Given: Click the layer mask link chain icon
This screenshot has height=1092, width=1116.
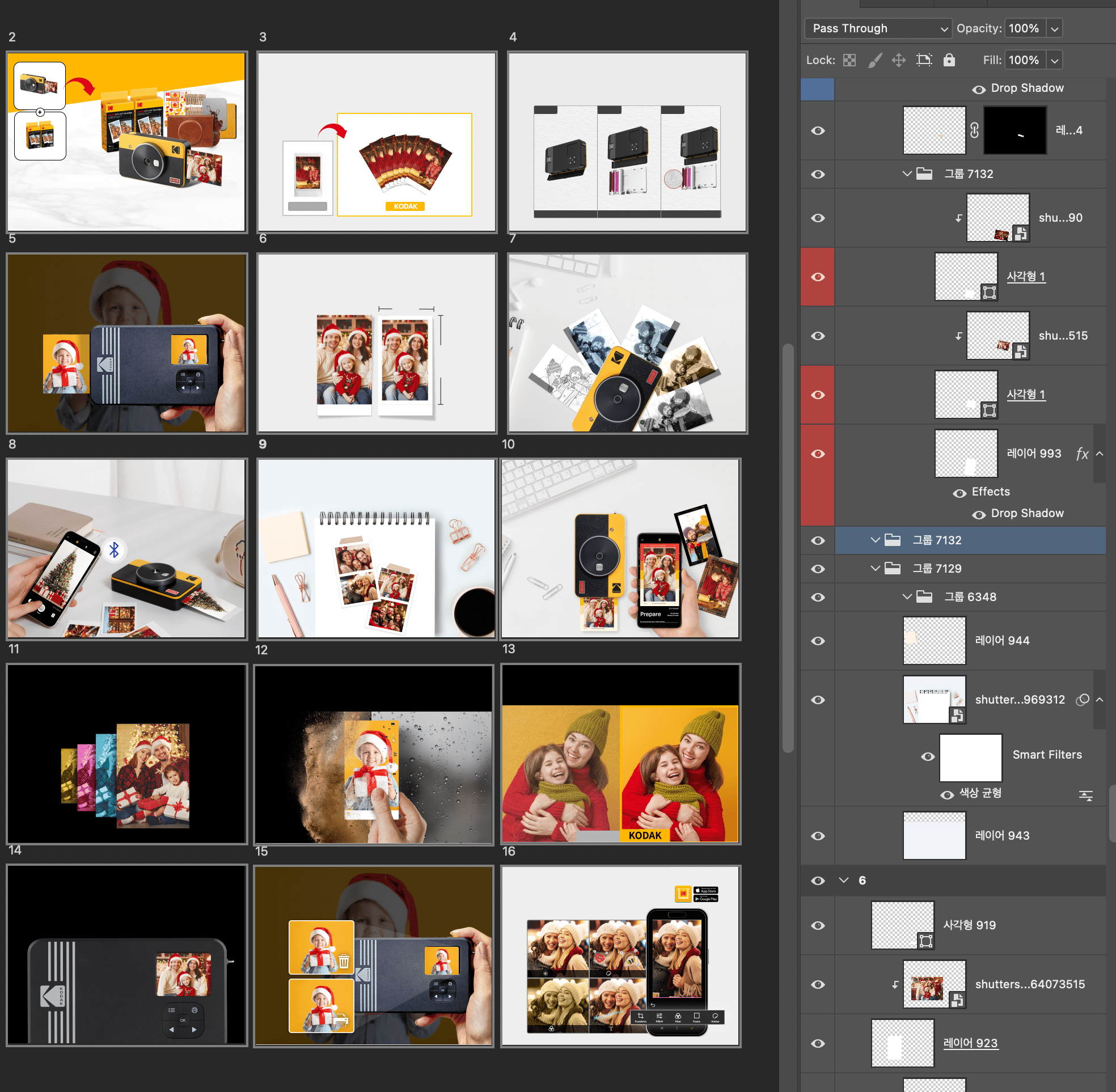Looking at the screenshot, I should 974,131.
